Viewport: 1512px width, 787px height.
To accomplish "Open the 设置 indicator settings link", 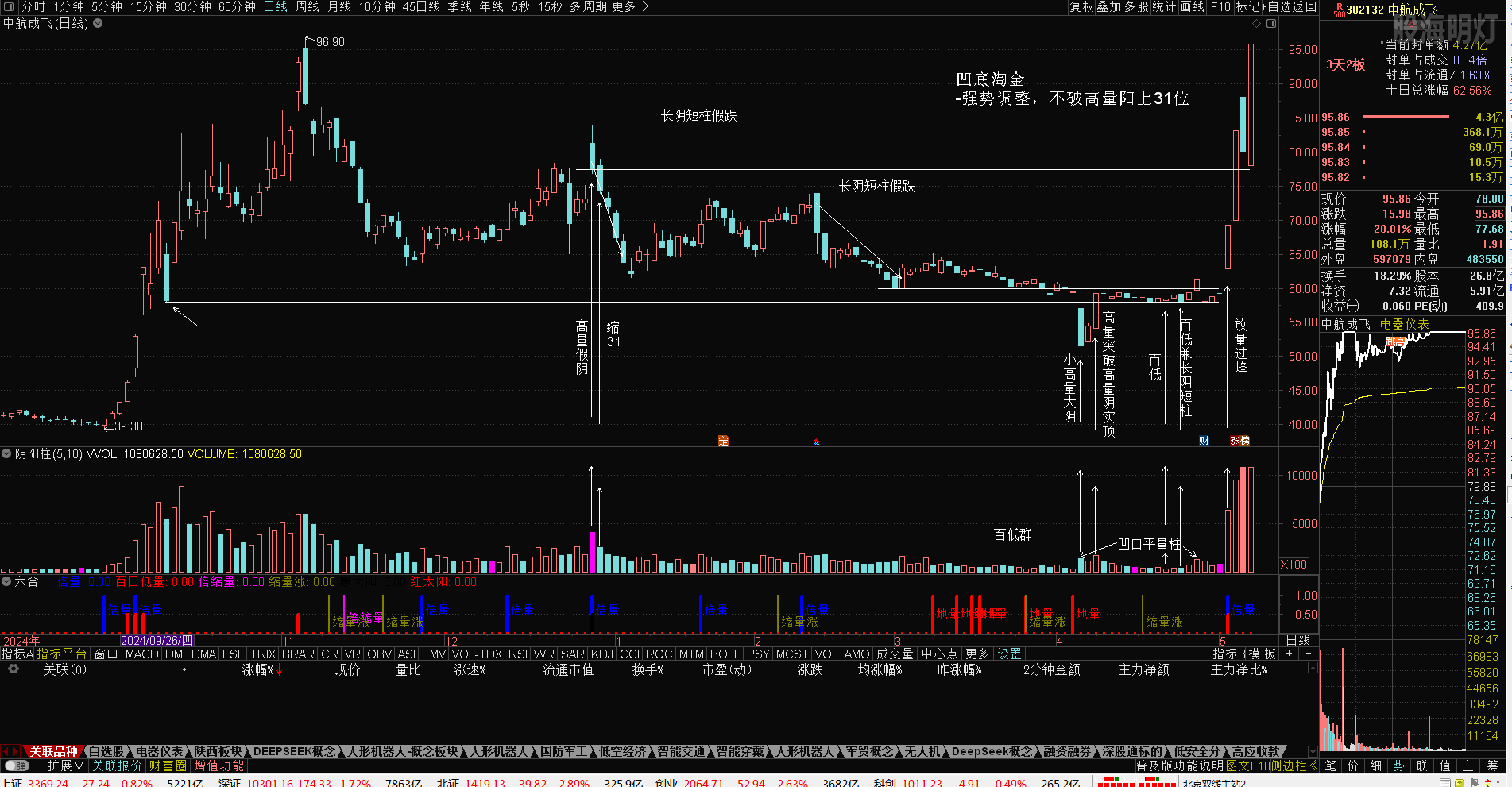I will [x=1009, y=654].
